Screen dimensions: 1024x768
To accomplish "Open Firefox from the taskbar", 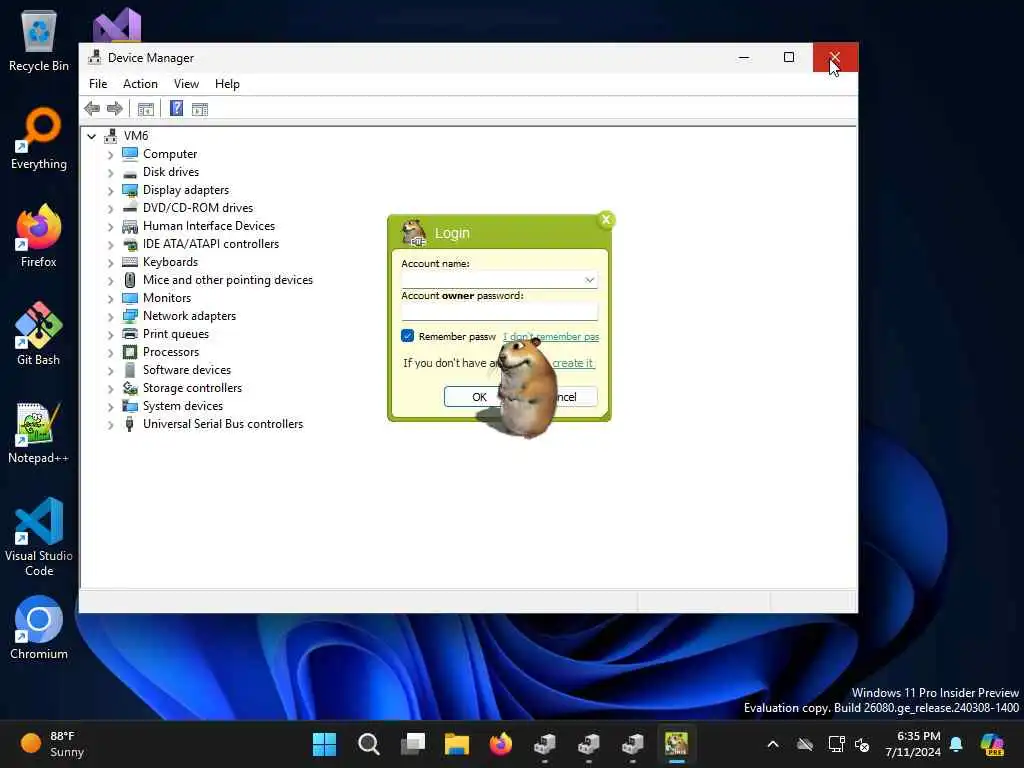I will point(501,744).
